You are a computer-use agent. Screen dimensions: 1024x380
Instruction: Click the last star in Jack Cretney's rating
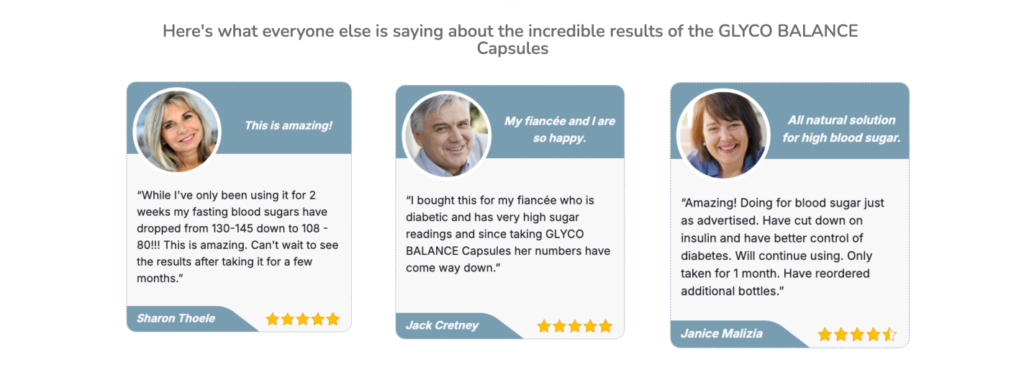[x=605, y=326]
